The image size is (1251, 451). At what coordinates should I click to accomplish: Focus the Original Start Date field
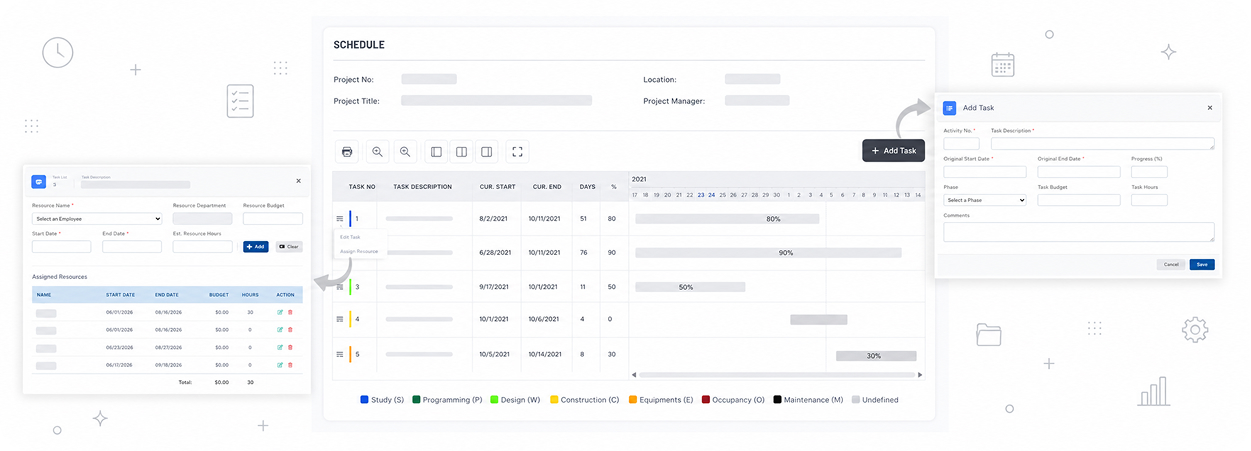985,172
